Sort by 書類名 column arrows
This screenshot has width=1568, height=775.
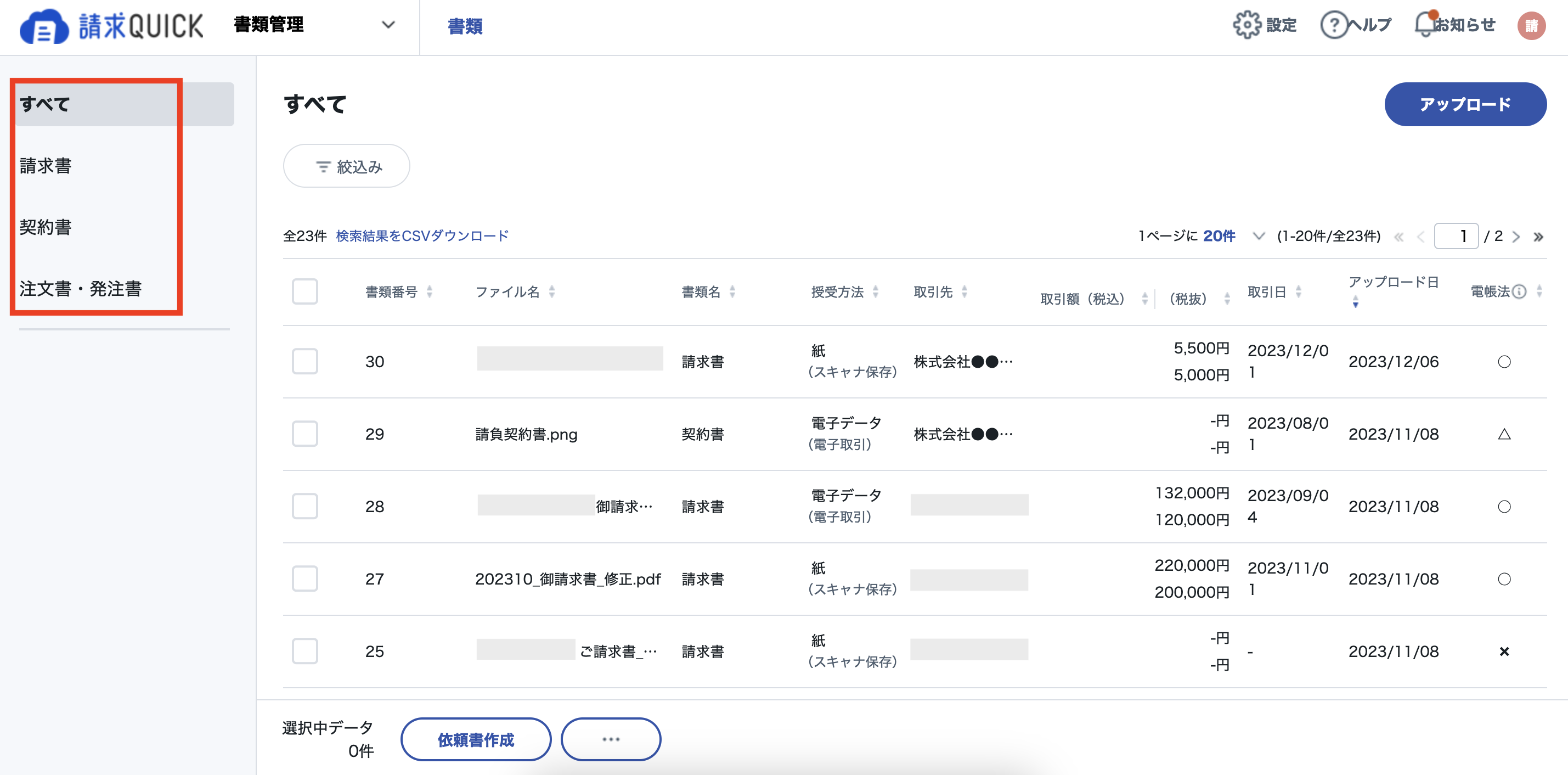click(x=732, y=291)
